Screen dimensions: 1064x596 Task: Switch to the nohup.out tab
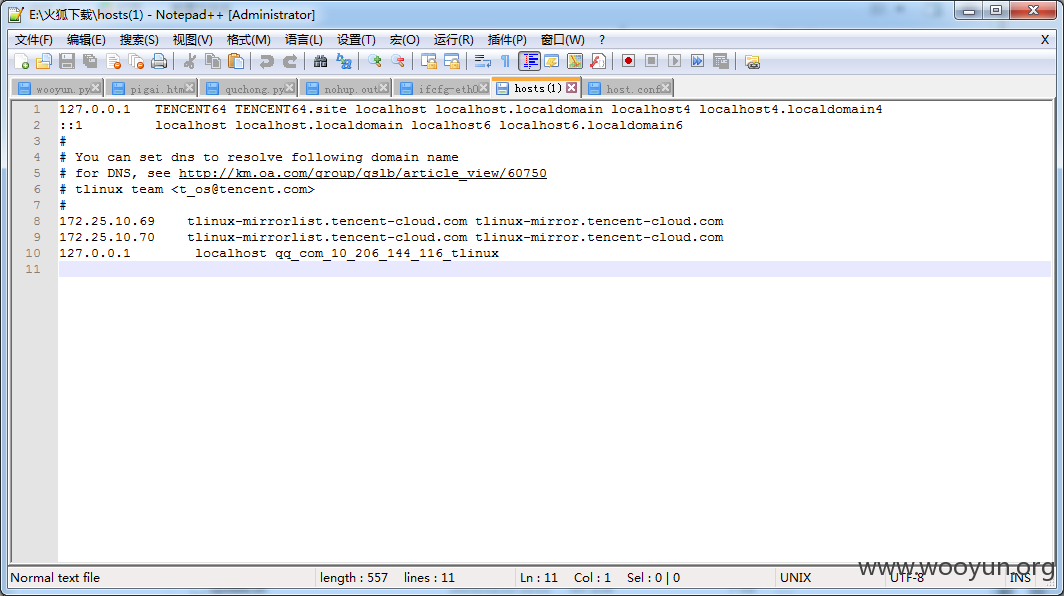(x=345, y=89)
